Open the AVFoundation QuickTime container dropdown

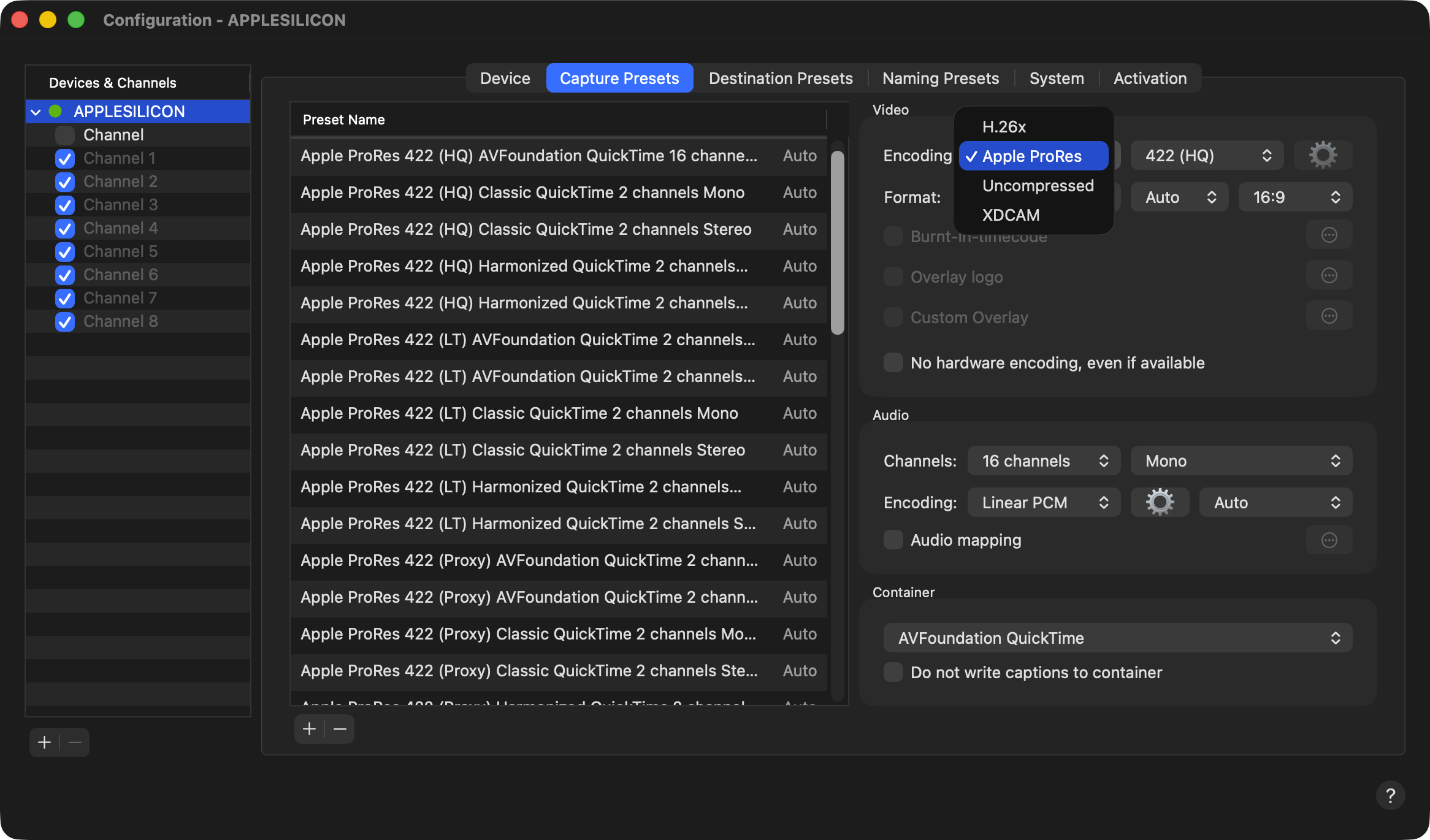coord(1117,638)
